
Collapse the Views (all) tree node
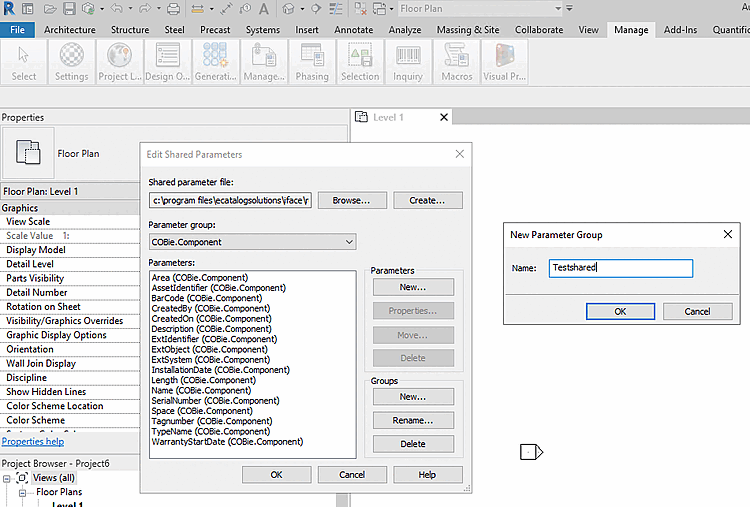point(7,479)
